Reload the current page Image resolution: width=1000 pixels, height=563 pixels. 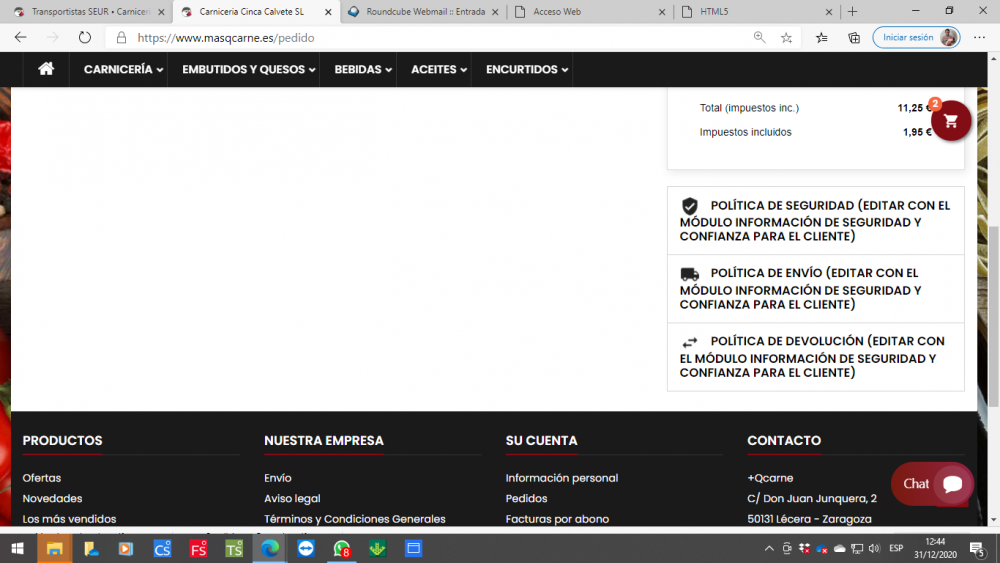tap(85, 38)
